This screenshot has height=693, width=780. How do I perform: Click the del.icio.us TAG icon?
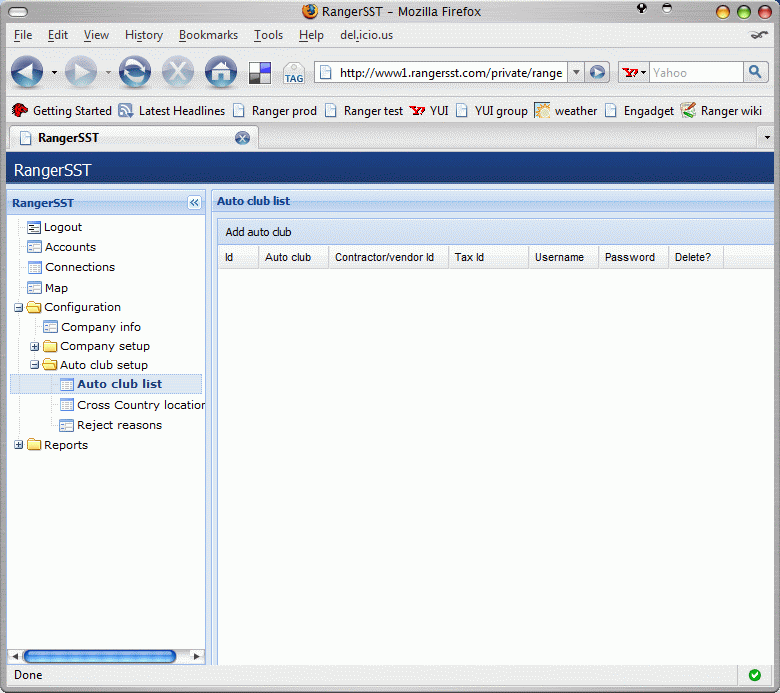pyautogui.click(x=294, y=73)
